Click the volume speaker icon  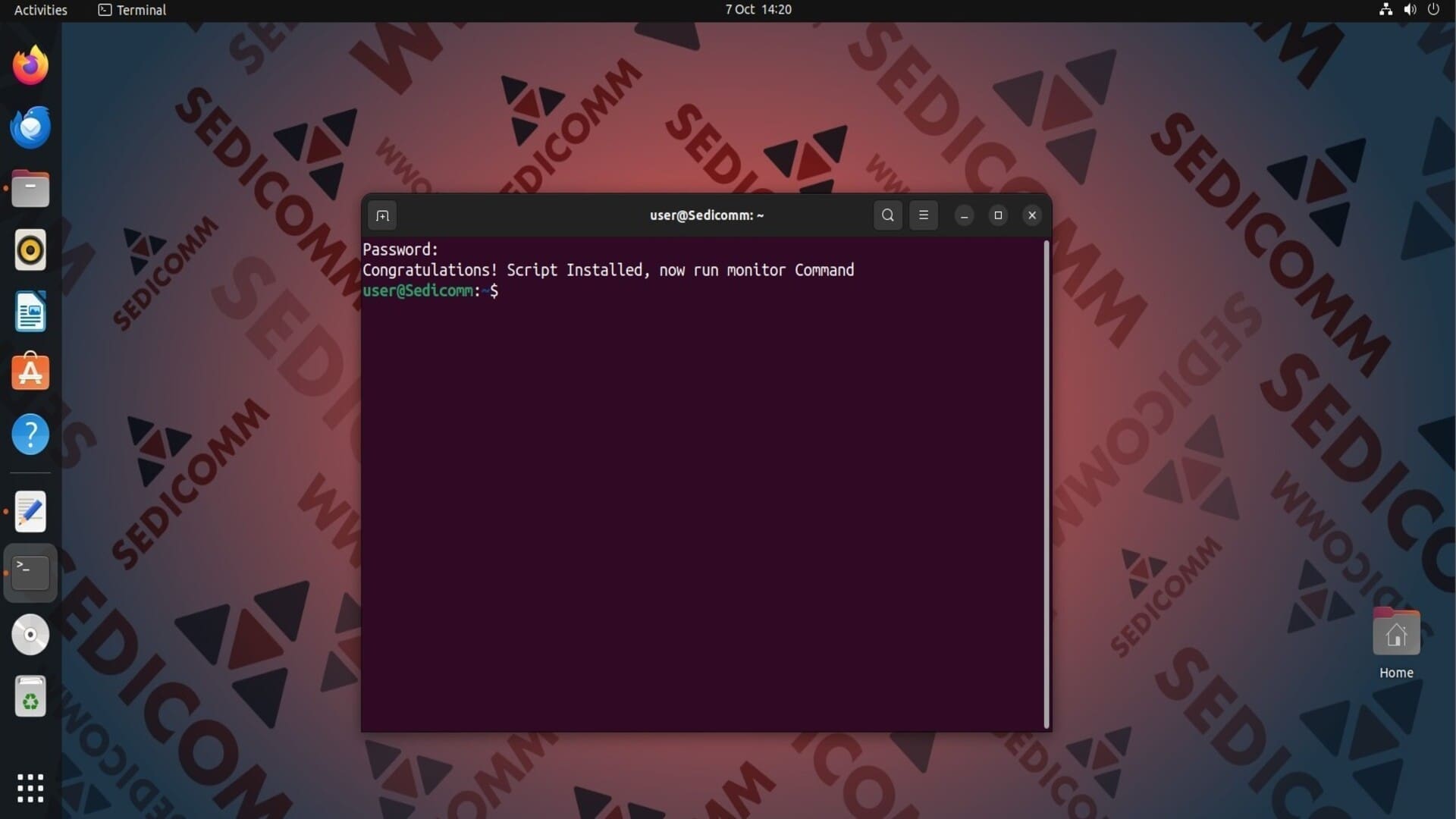click(x=1410, y=10)
